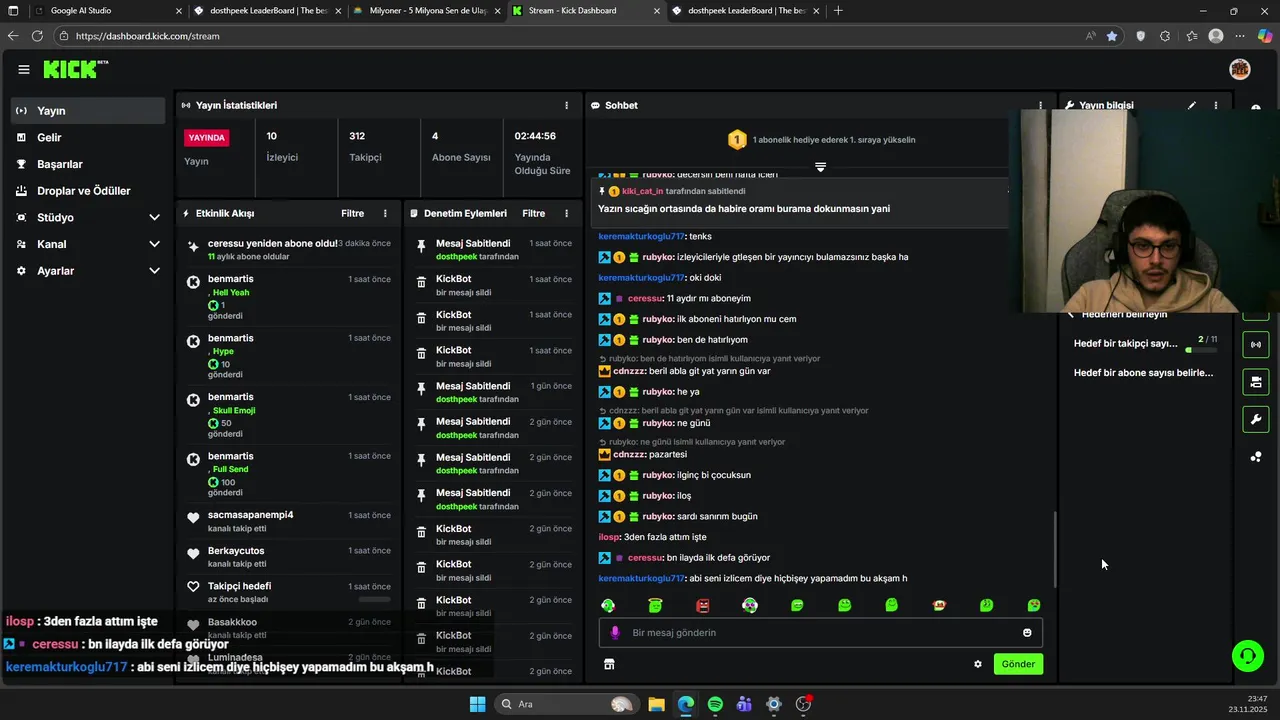Expand the Kanal sidebar section
The height and width of the screenshot is (720, 1280).
154,244
